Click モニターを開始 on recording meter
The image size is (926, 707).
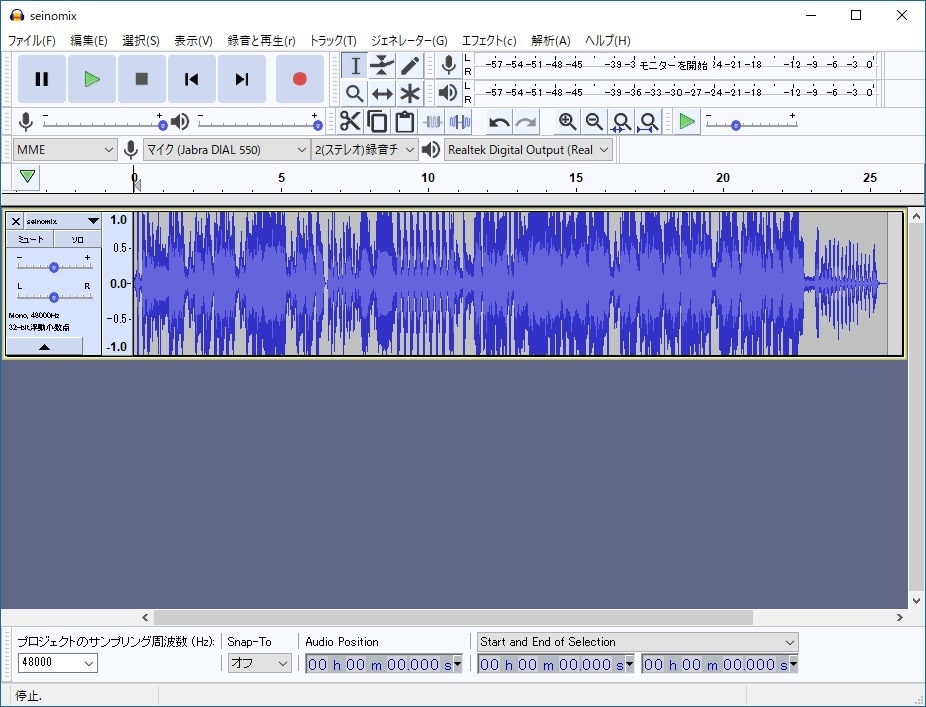673,64
